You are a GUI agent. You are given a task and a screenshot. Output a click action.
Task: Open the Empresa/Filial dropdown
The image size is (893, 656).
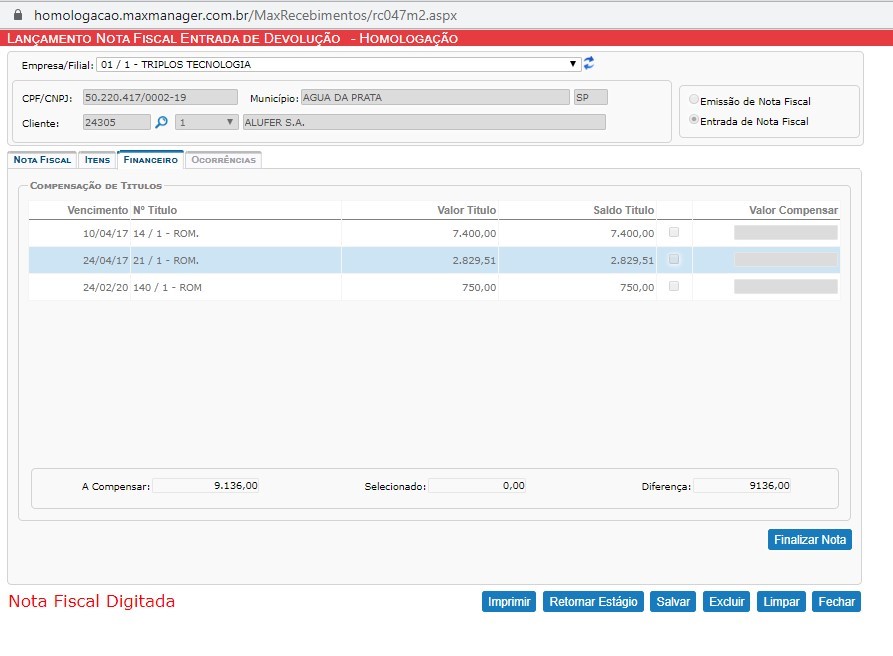tap(339, 64)
